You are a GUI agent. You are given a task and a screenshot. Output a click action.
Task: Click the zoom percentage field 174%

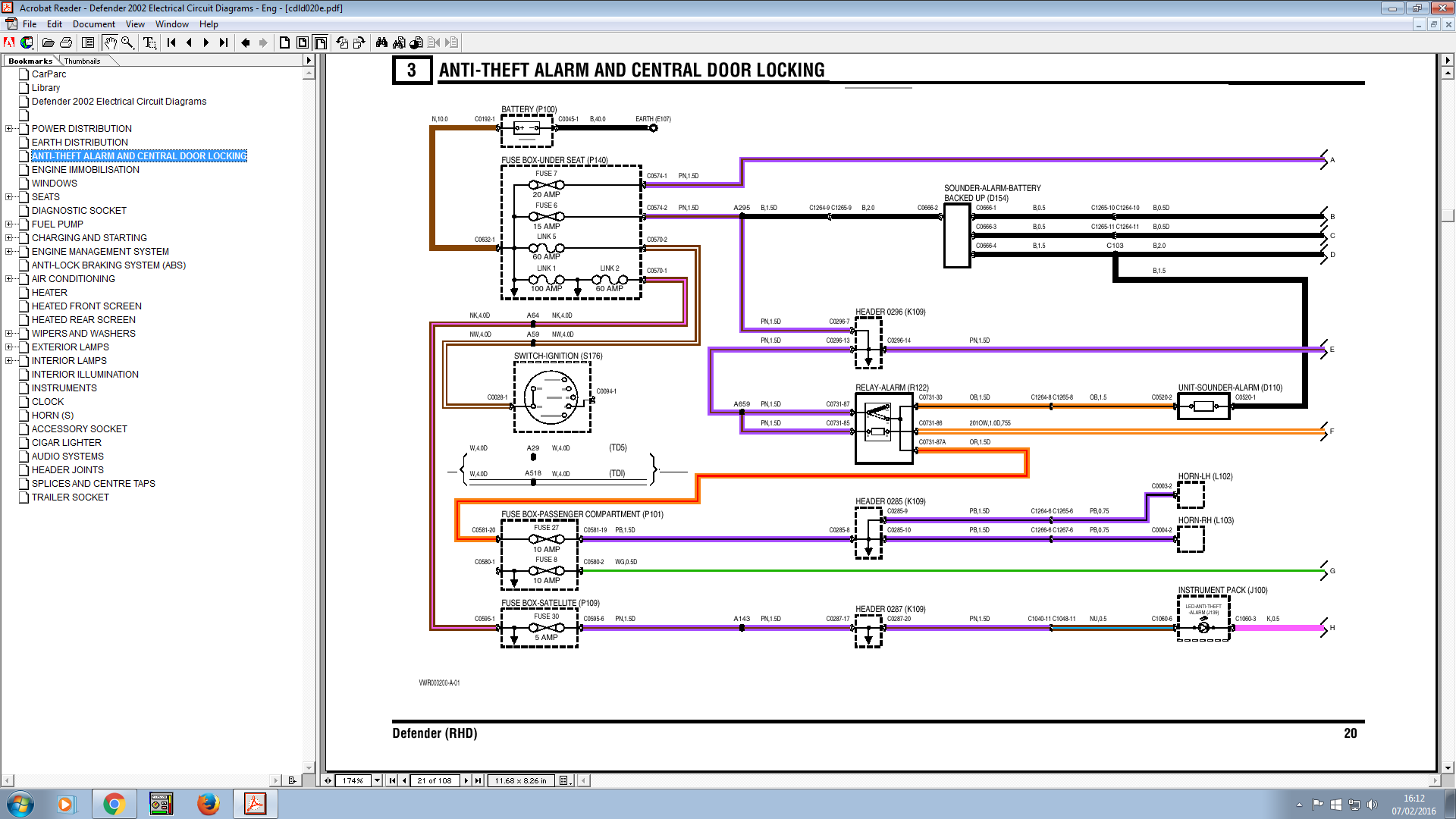pyautogui.click(x=353, y=780)
